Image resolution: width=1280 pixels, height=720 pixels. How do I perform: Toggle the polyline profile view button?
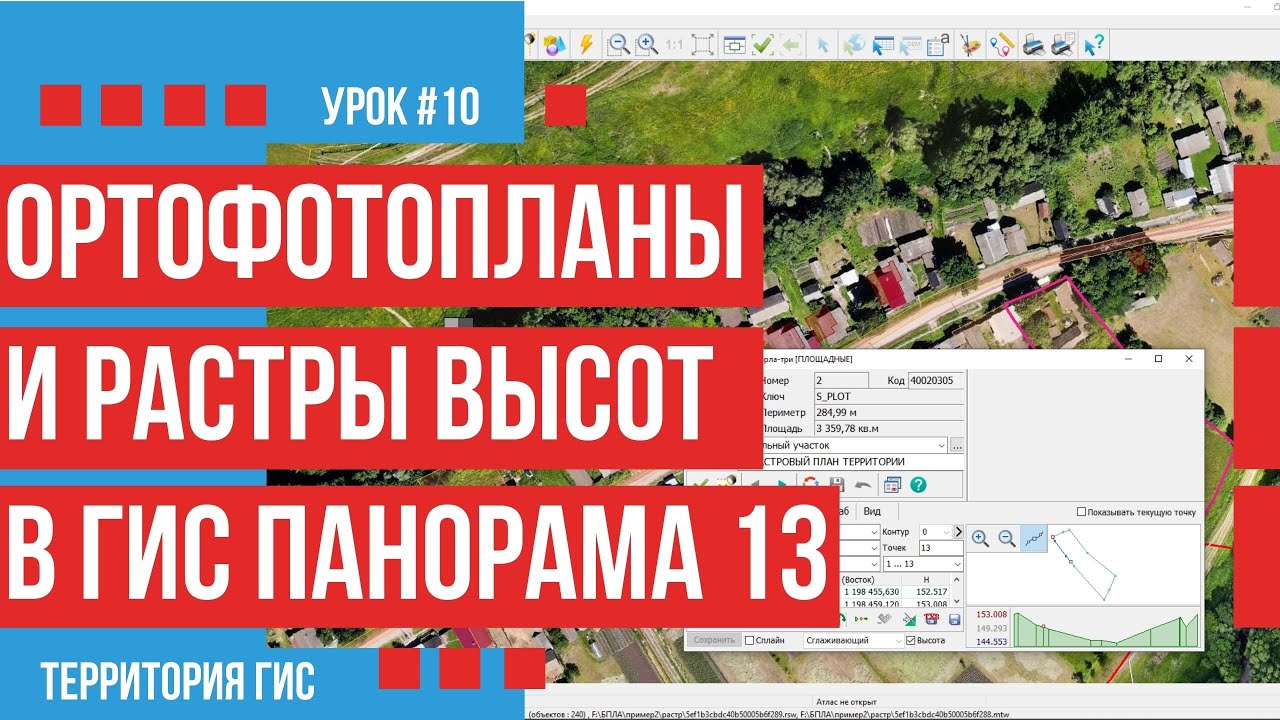click(x=1034, y=538)
